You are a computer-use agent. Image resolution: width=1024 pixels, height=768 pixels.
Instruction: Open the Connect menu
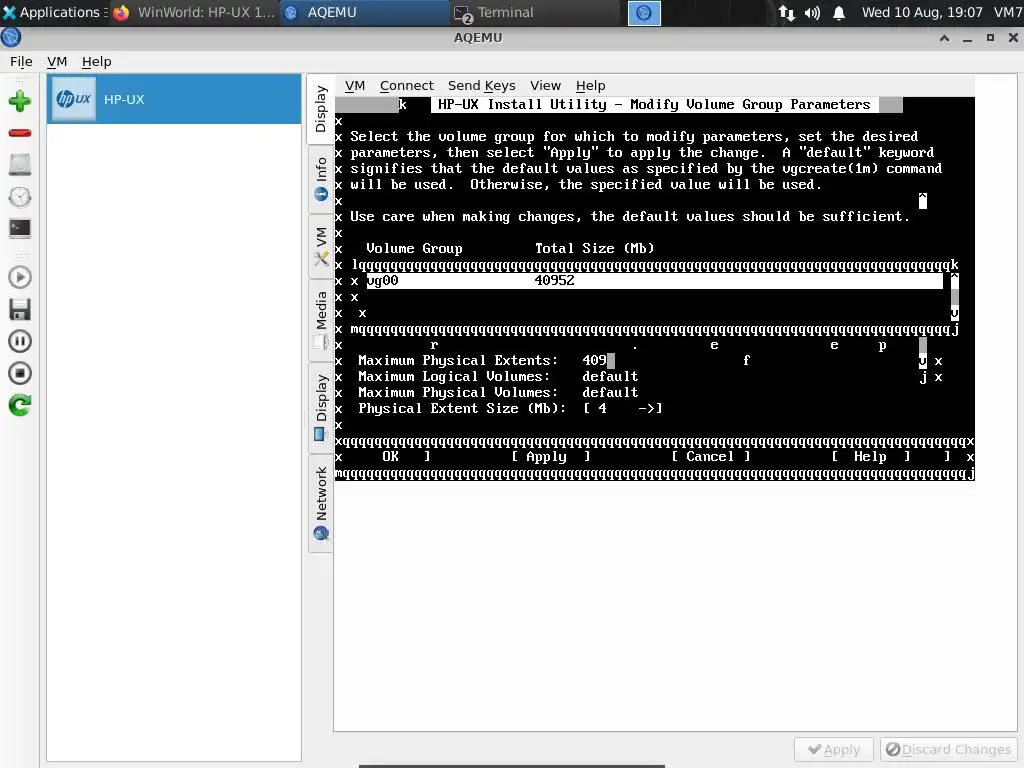tap(406, 86)
